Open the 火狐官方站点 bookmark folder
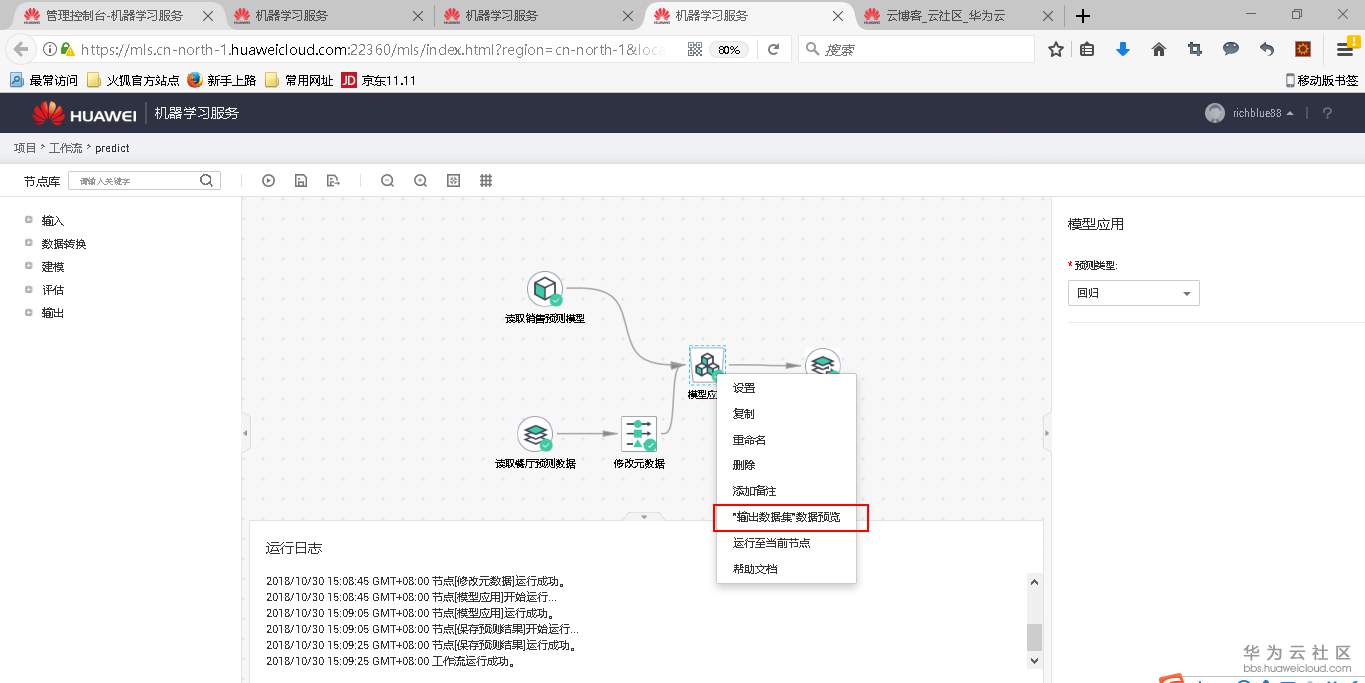The height and width of the screenshot is (683, 1365). pyautogui.click(x=133, y=80)
